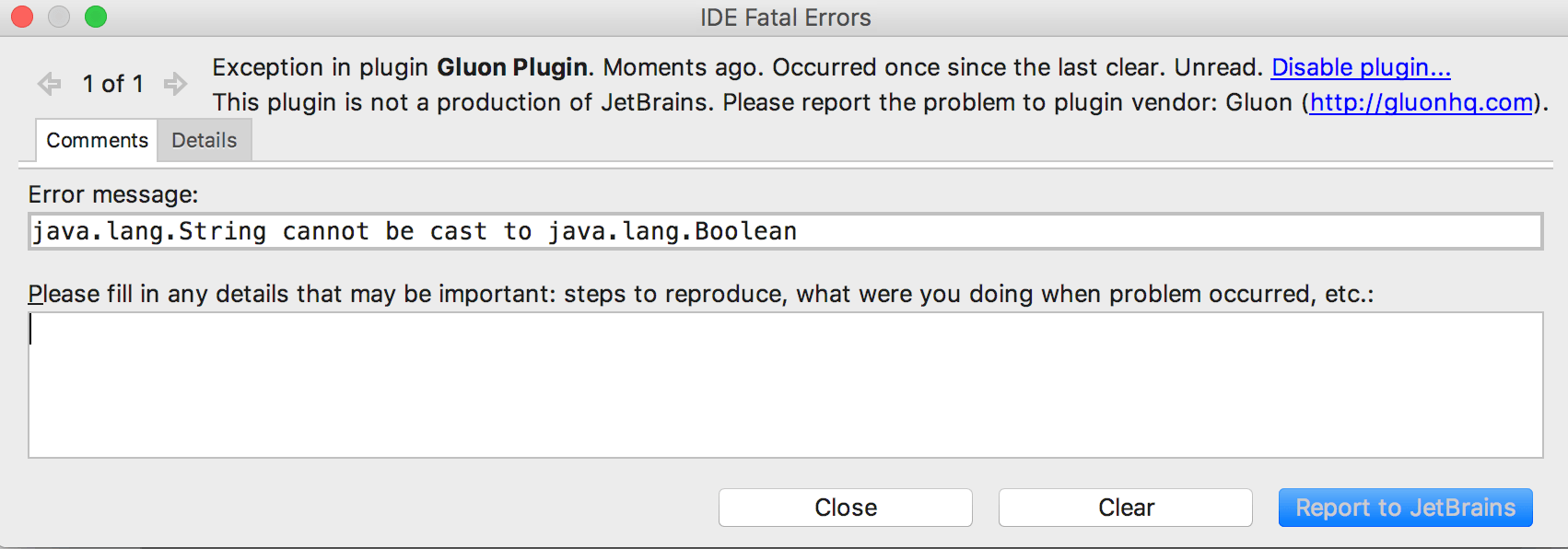Viewport: 1568px width, 549px height.
Task: Switch to the Details tab
Action: pos(205,140)
